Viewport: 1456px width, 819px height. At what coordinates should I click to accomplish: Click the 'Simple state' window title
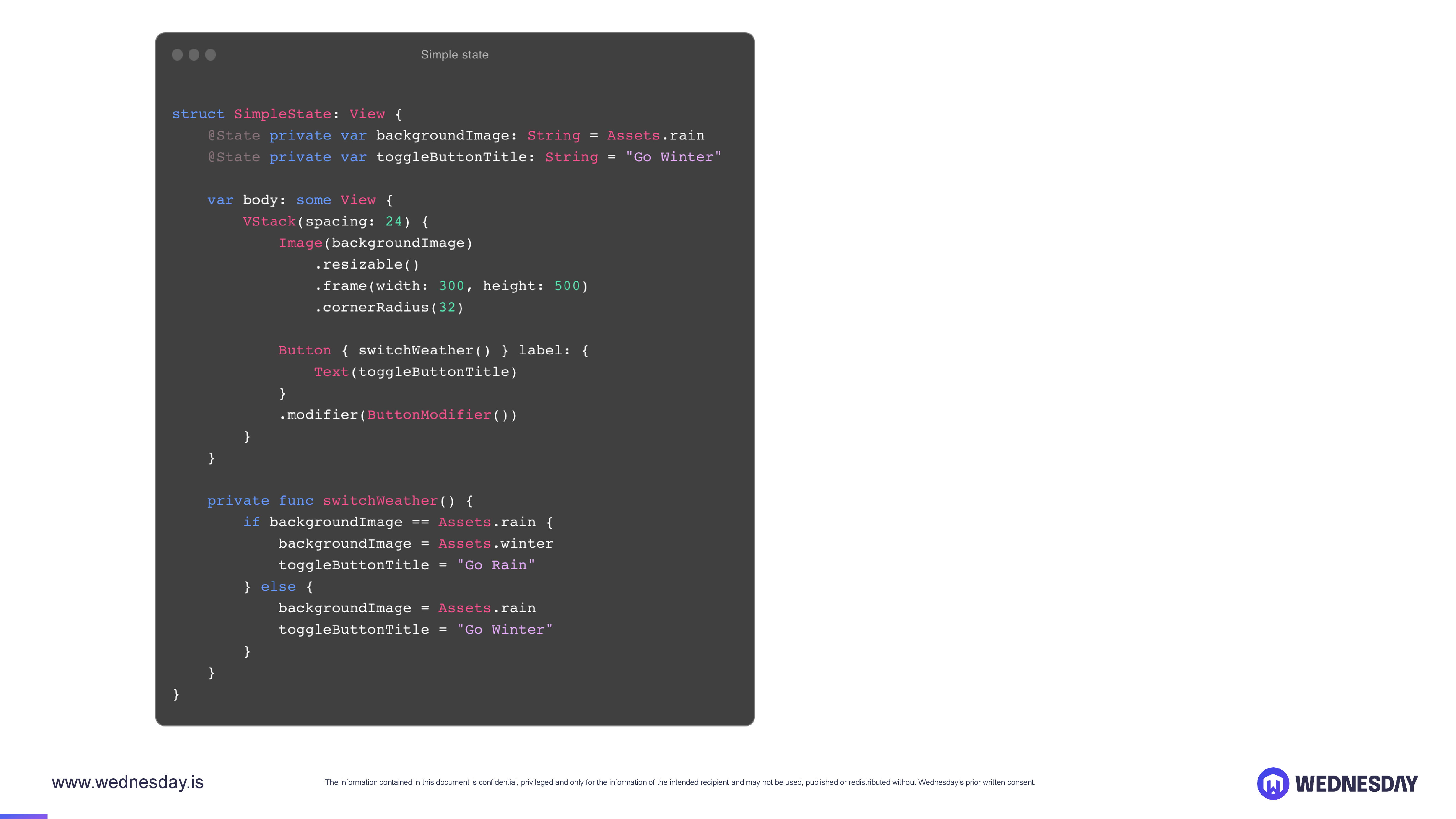(x=454, y=55)
